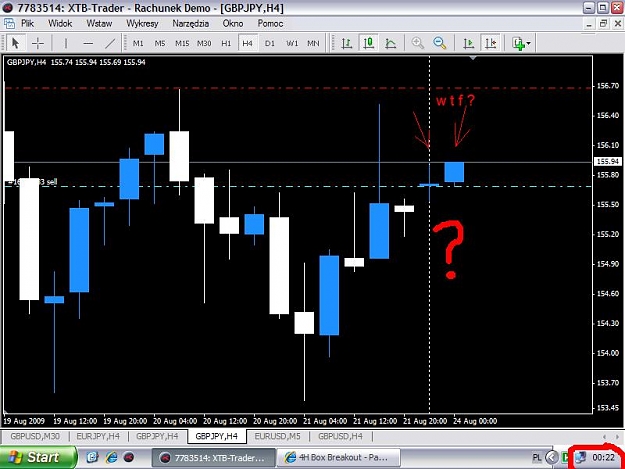Switch to GBPUSD,M30 chart tab

[x=35, y=436]
